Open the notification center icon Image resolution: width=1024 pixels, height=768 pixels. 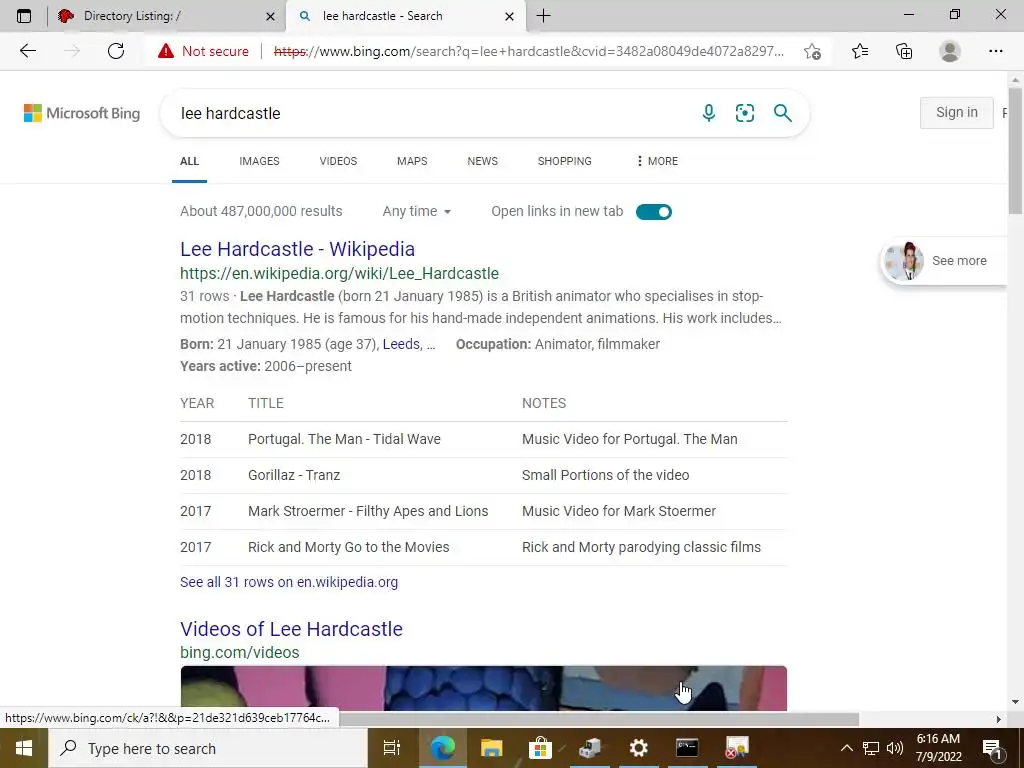pos(992,748)
